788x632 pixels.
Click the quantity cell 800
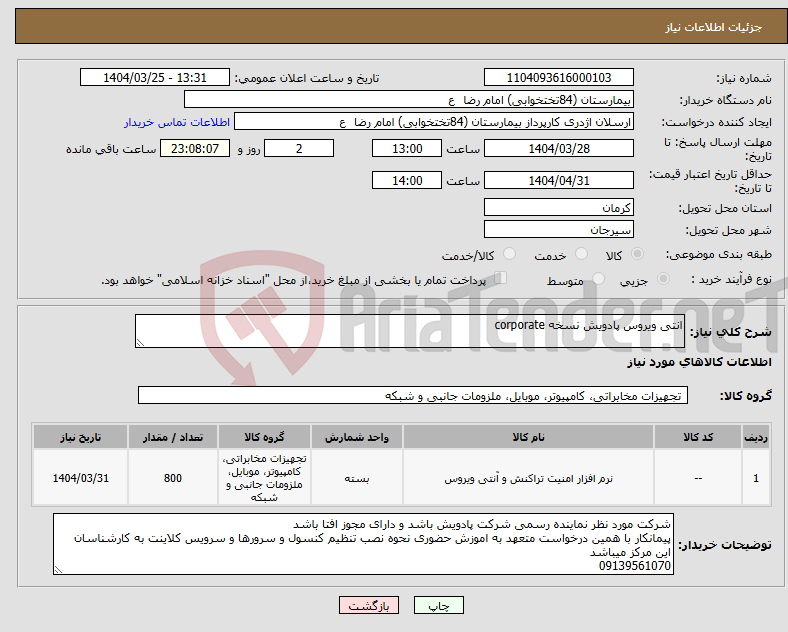point(172,478)
